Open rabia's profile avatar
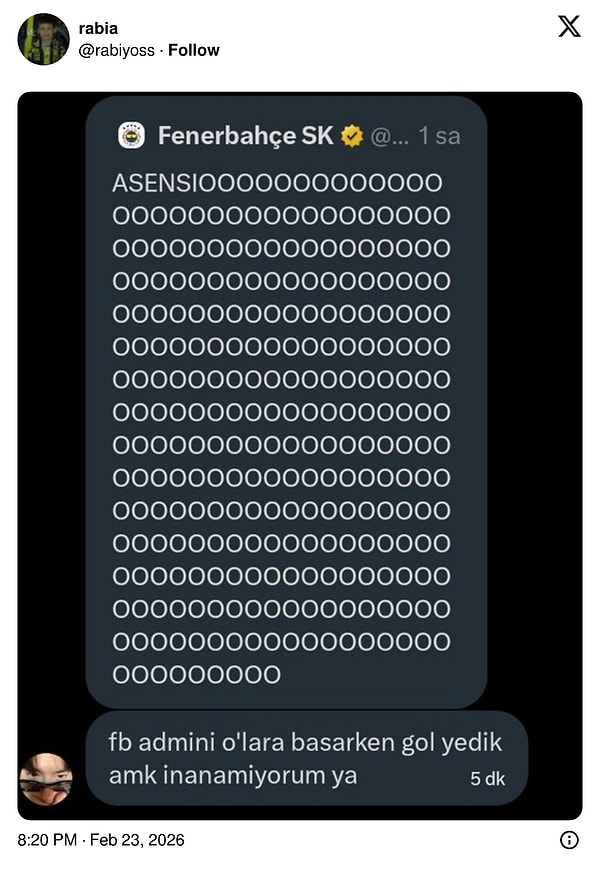The width and height of the screenshot is (600, 870). pos(44,39)
